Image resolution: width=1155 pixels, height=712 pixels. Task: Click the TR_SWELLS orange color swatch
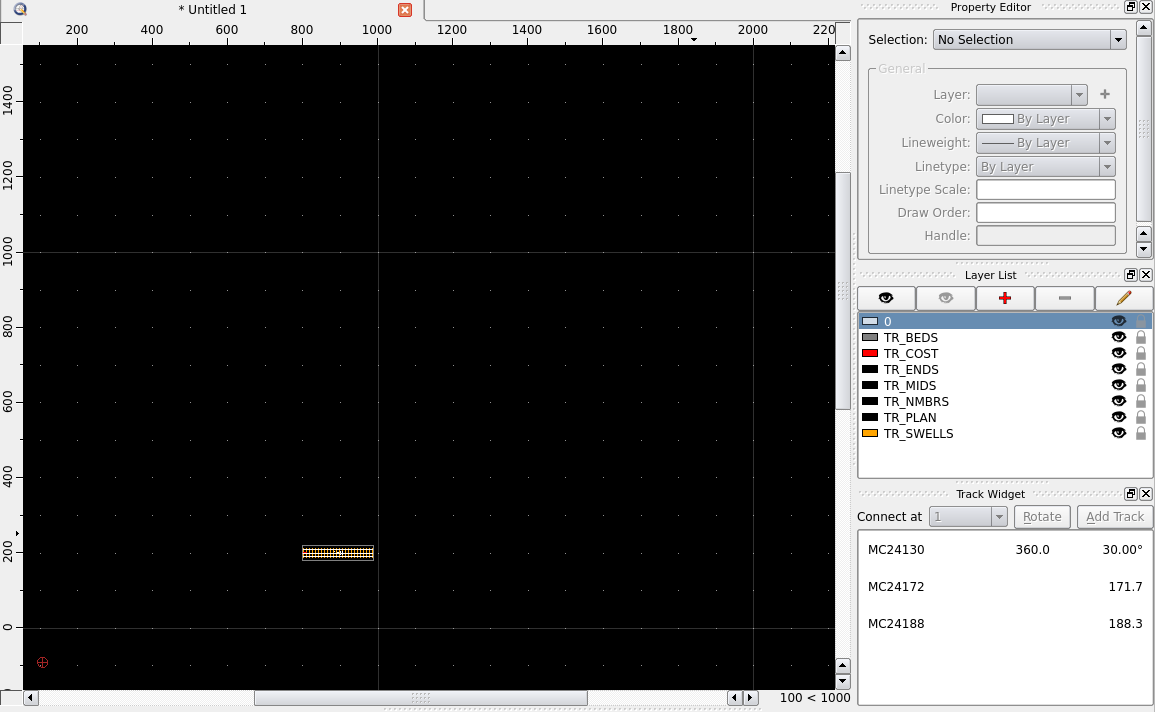(870, 434)
